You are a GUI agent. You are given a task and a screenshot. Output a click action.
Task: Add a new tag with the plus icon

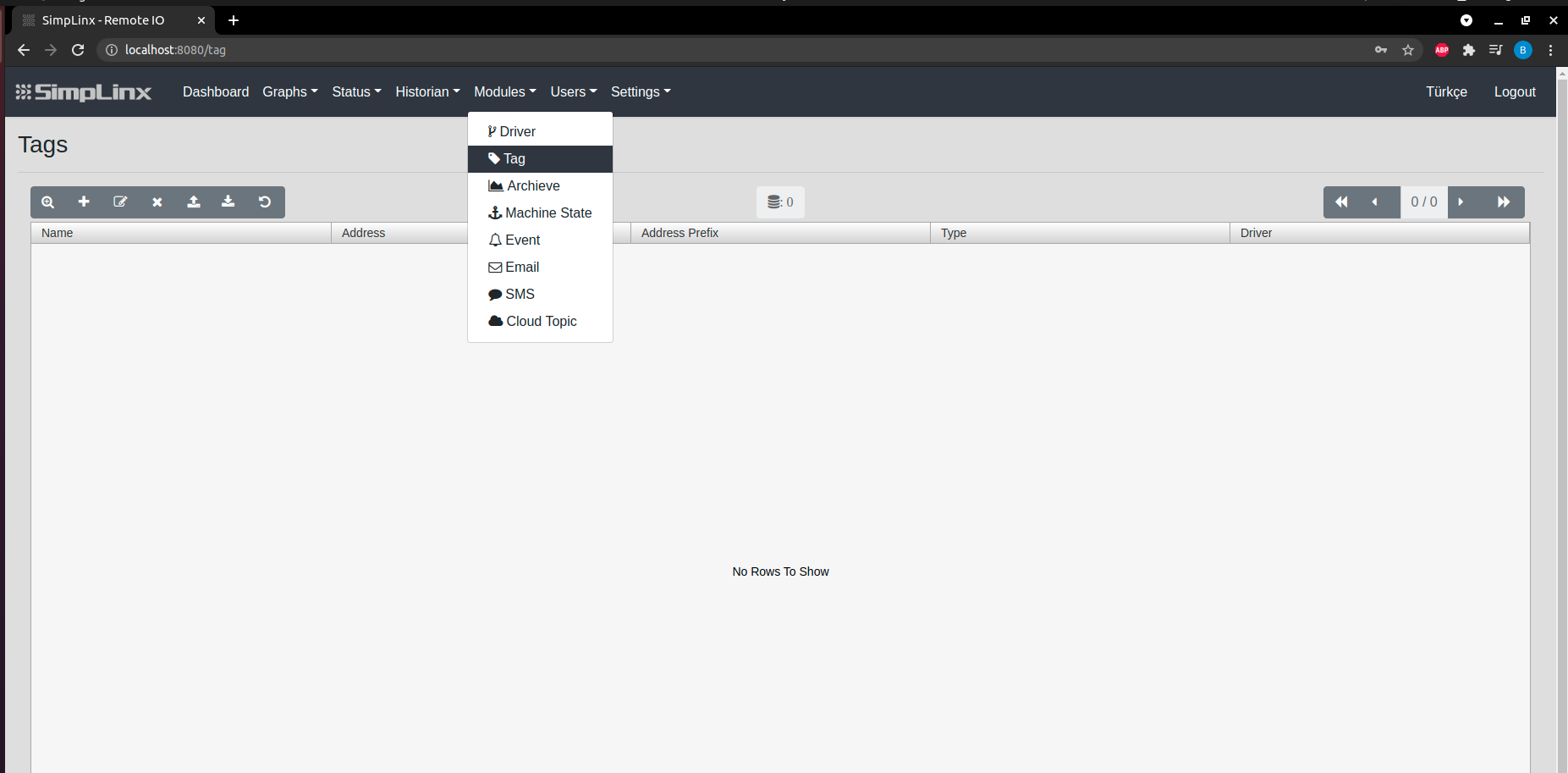[84, 202]
